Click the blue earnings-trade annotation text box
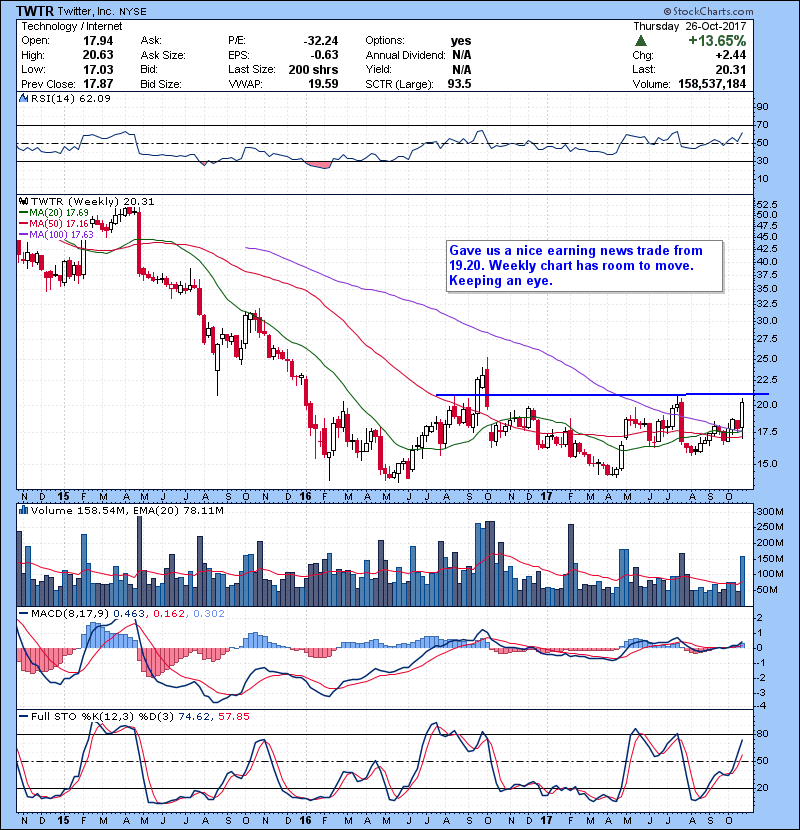 (x=585, y=266)
